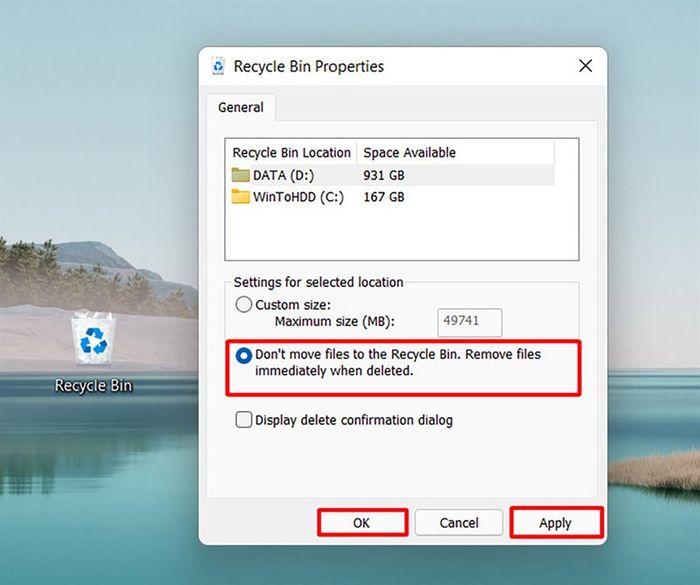Select the WinToHDD (C:) row text

tap(298, 197)
